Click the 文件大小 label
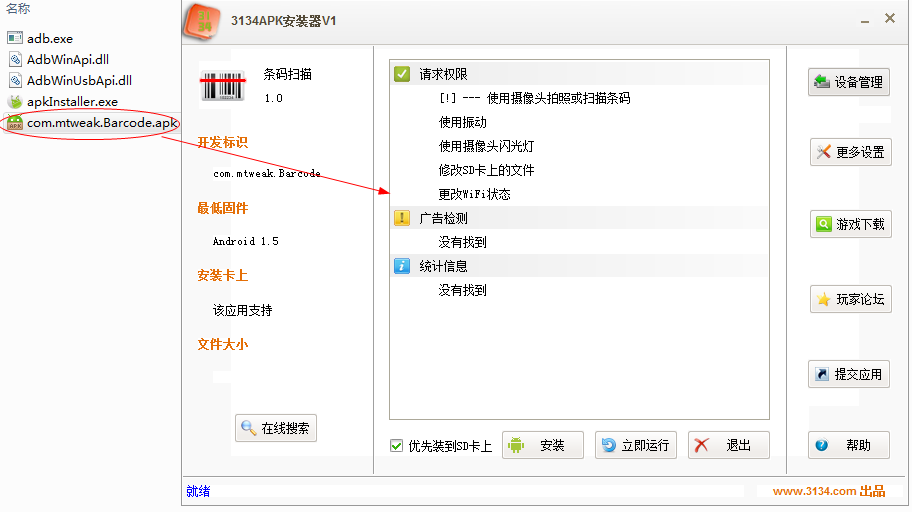Viewport: 912px width, 512px height. [222, 344]
